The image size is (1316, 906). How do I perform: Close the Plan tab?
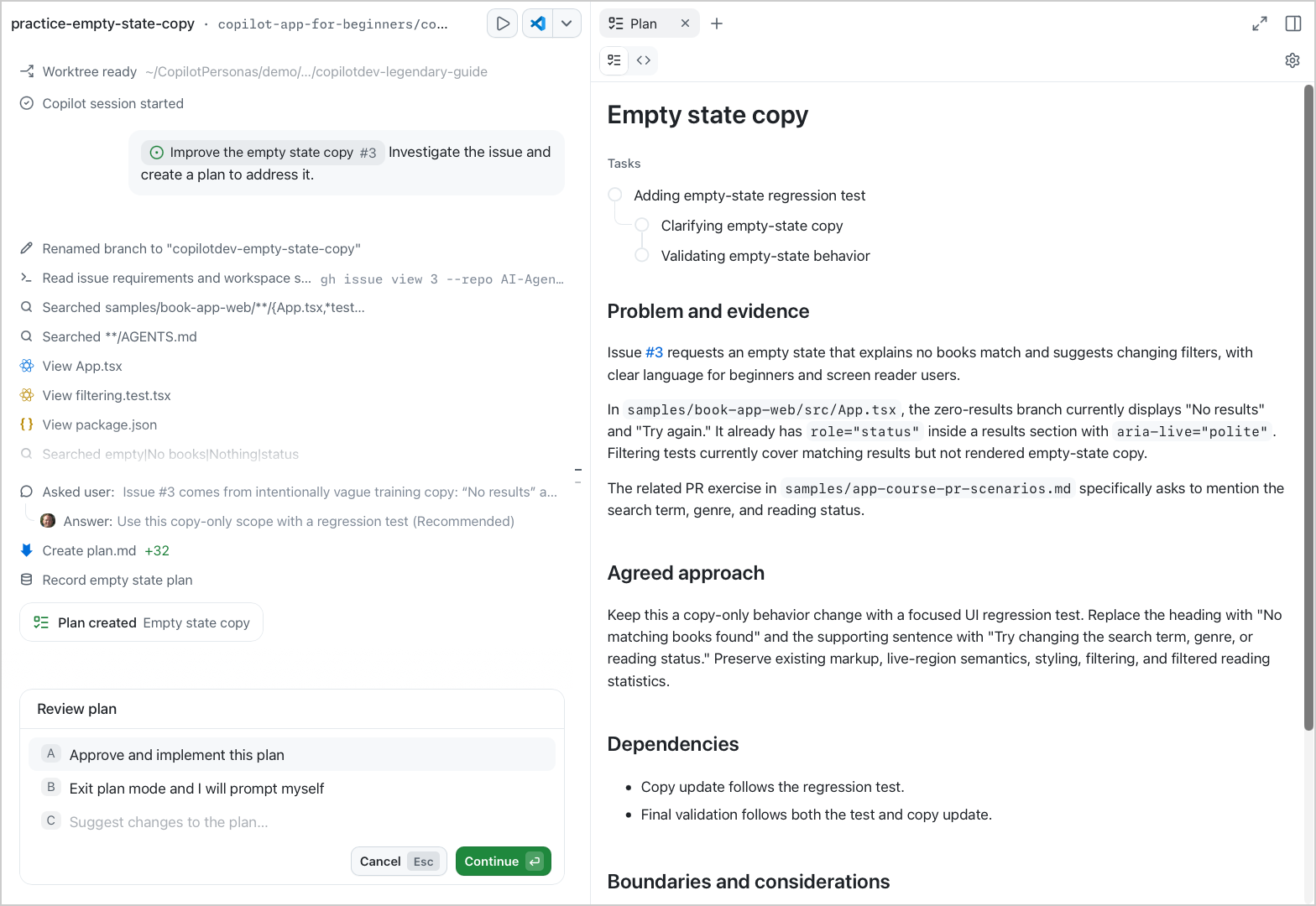pos(685,23)
